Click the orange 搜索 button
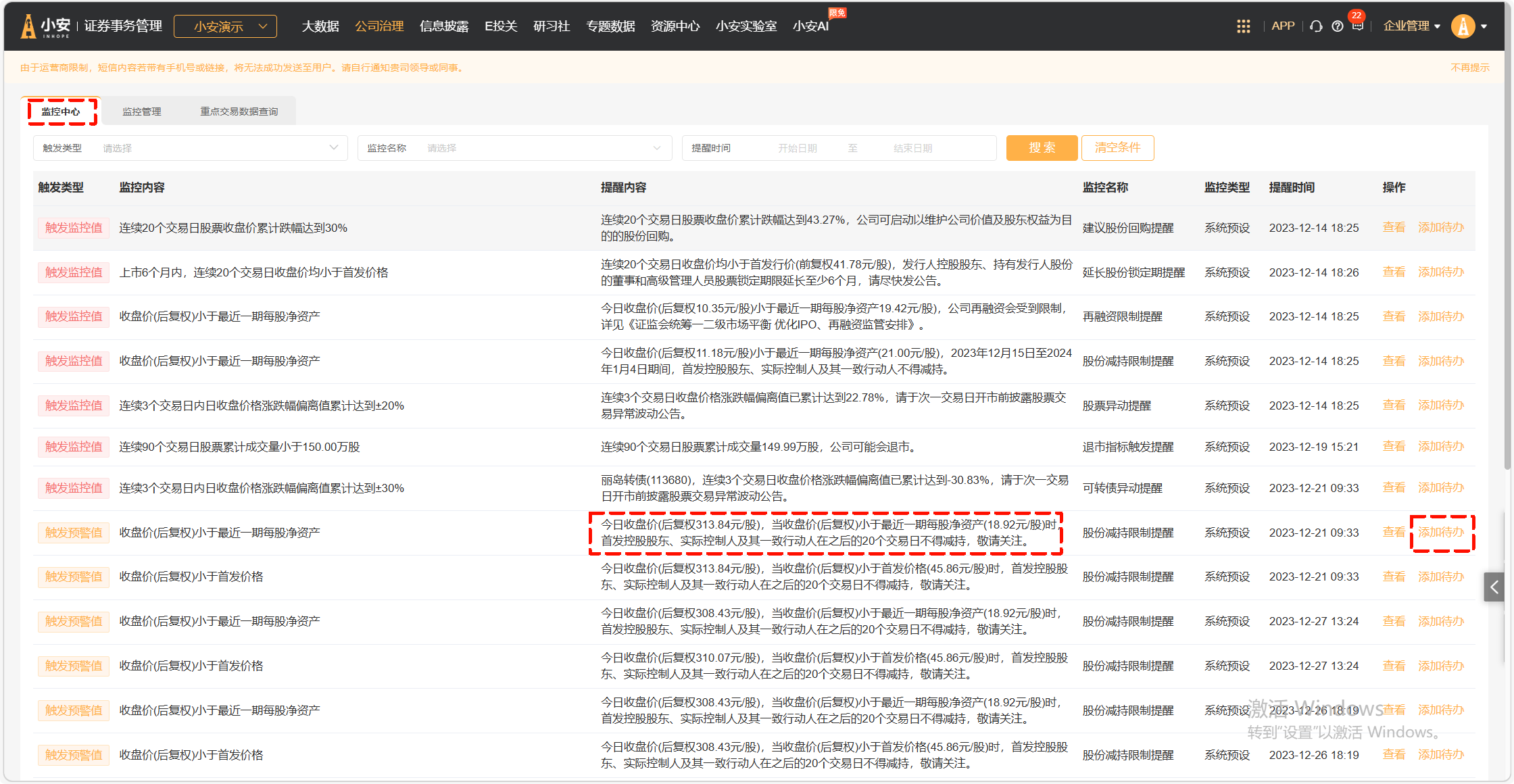Screen dimensions: 1514x784 tap(1042, 148)
